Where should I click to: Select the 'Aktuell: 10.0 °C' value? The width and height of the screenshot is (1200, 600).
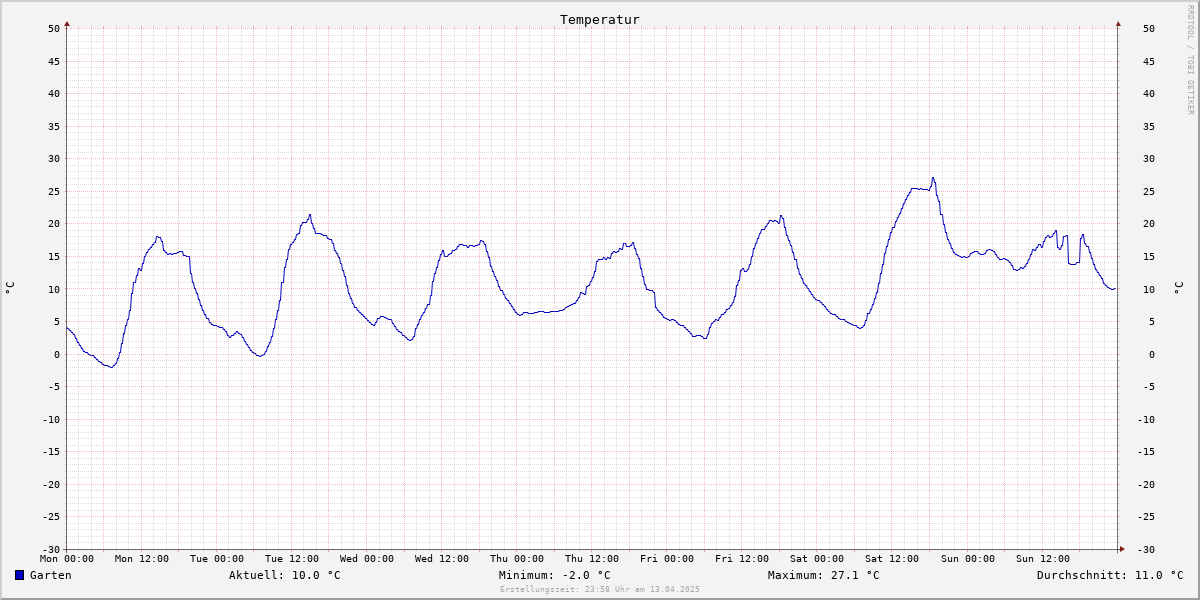click(x=285, y=575)
